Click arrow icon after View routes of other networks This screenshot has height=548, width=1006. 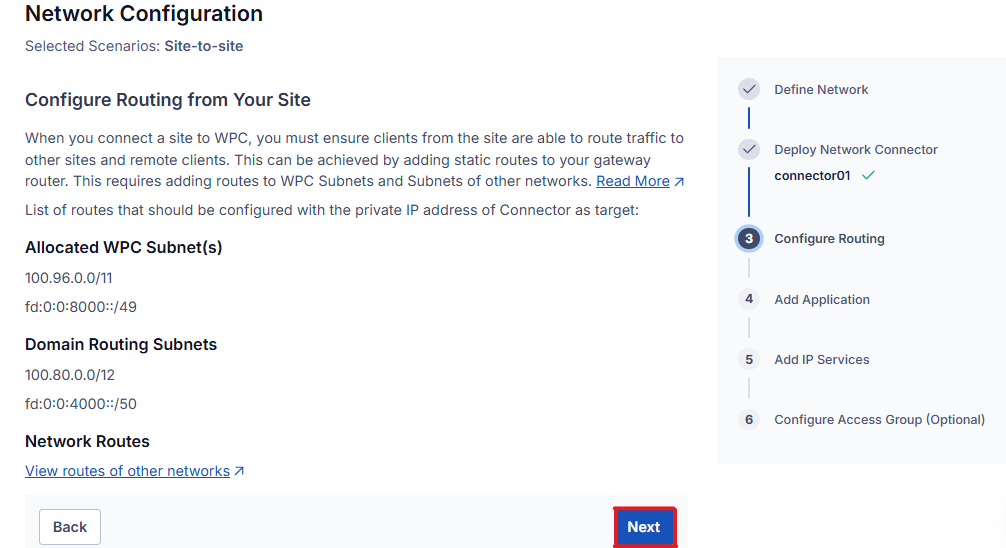pyautogui.click(x=239, y=471)
